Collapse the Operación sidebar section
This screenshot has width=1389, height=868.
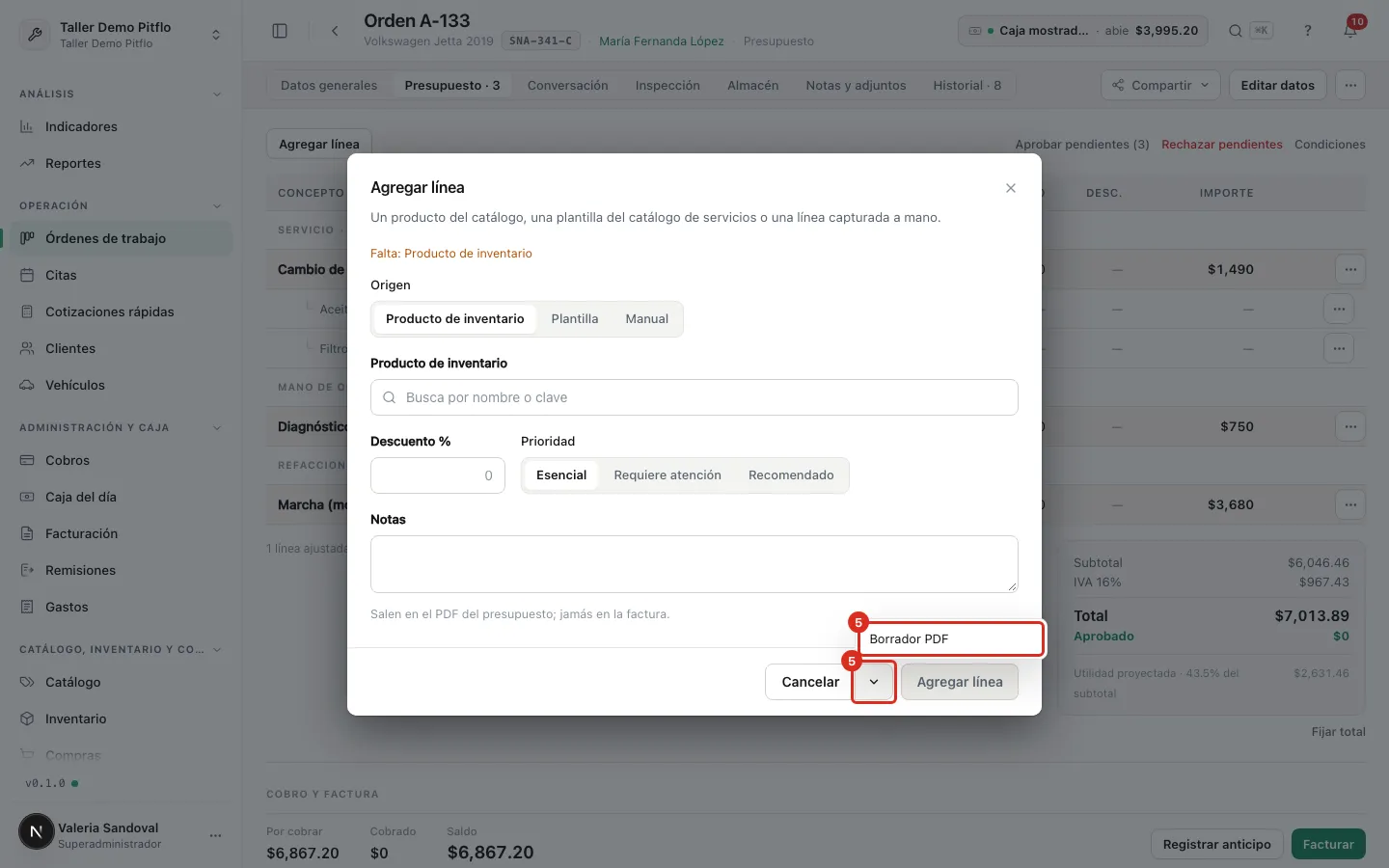[217, 206]
